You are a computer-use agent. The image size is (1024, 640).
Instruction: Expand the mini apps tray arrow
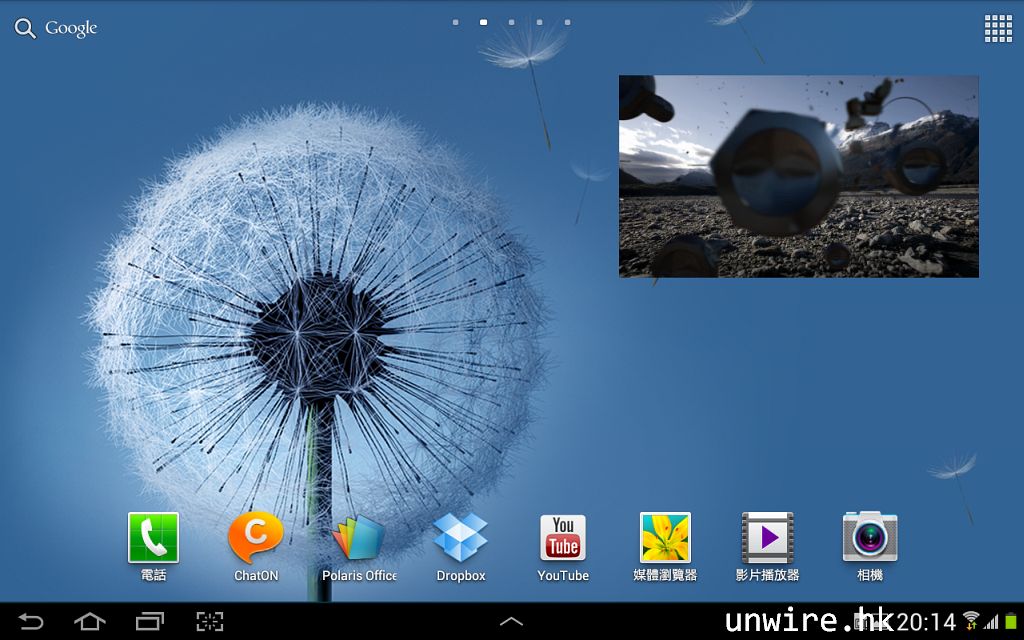point(511,621)
